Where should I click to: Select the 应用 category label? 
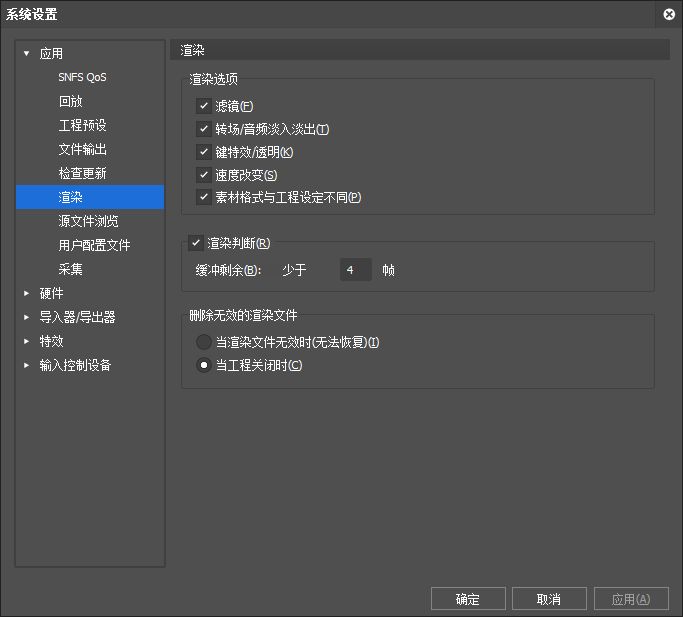[x=51, y=54]
